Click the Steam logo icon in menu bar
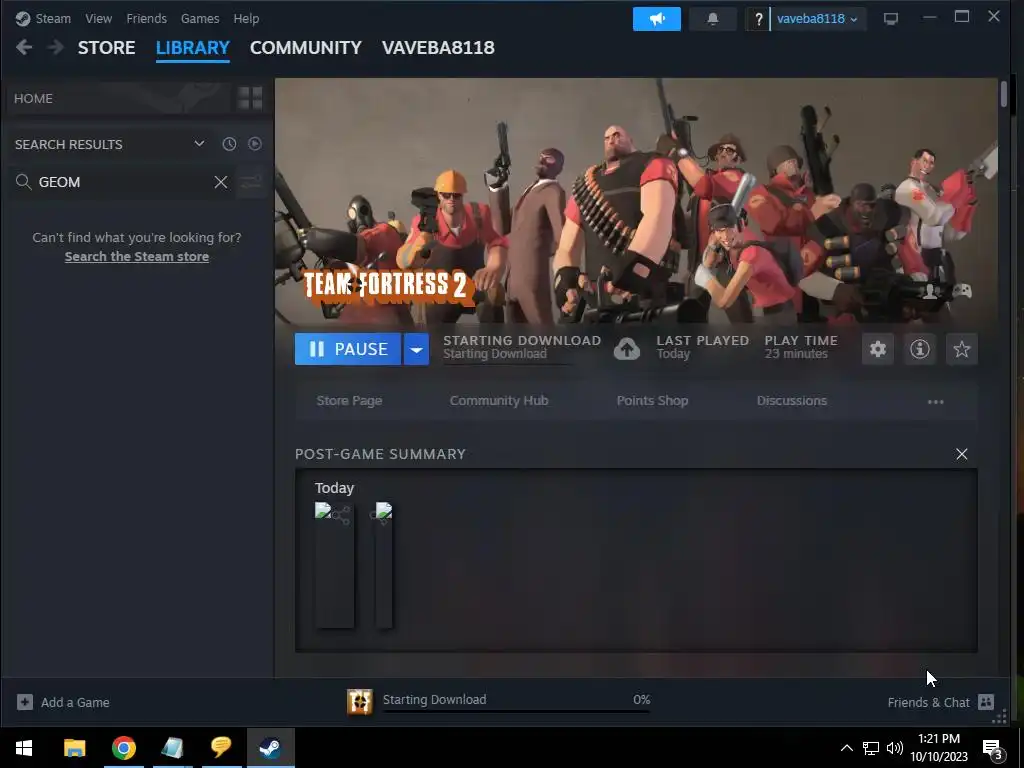Screen dimensions: 1024x768 pos(23,18)
